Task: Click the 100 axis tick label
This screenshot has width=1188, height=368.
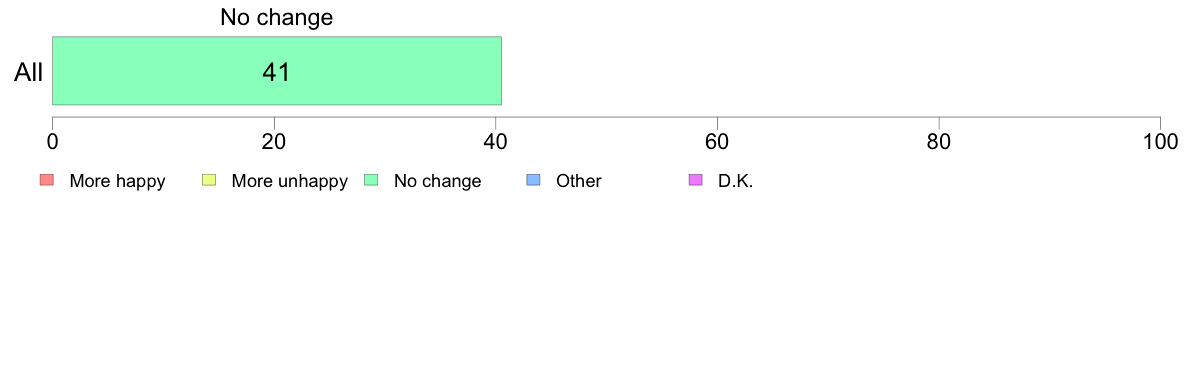Action: pos(1160,141)
